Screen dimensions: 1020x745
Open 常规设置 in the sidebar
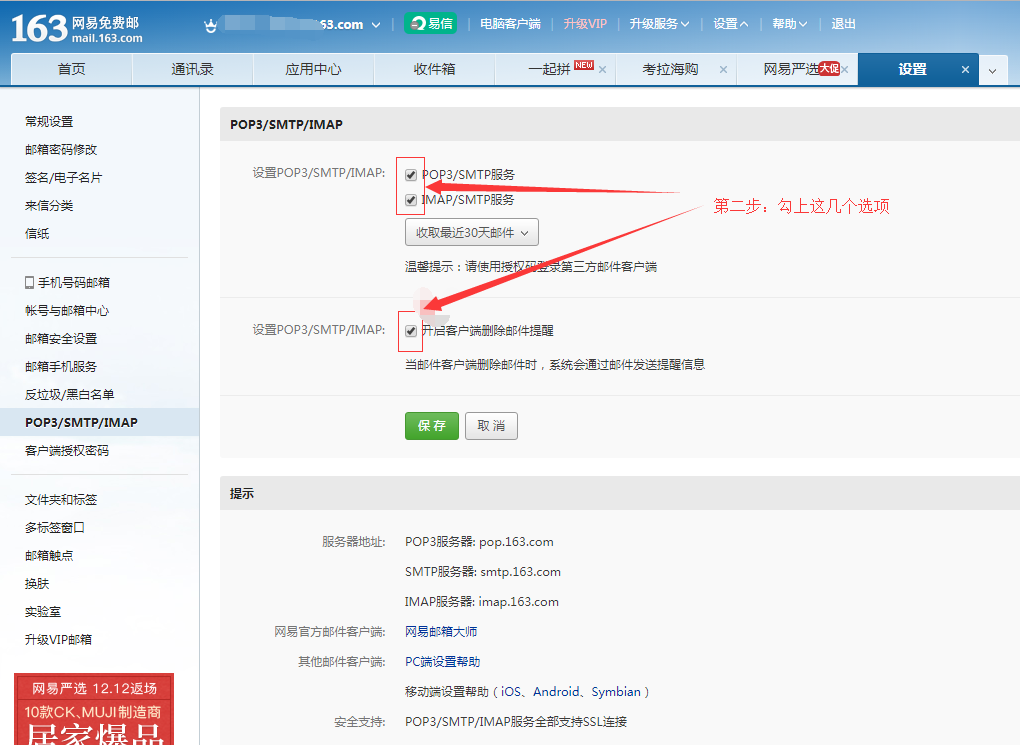tap(49, 122)
